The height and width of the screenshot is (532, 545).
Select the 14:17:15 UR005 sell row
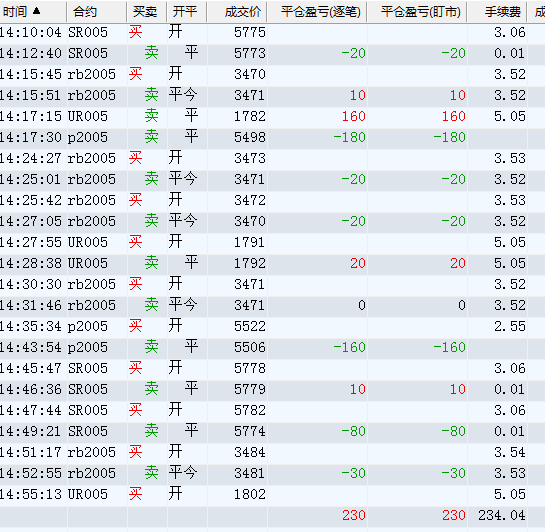point(272,116)
